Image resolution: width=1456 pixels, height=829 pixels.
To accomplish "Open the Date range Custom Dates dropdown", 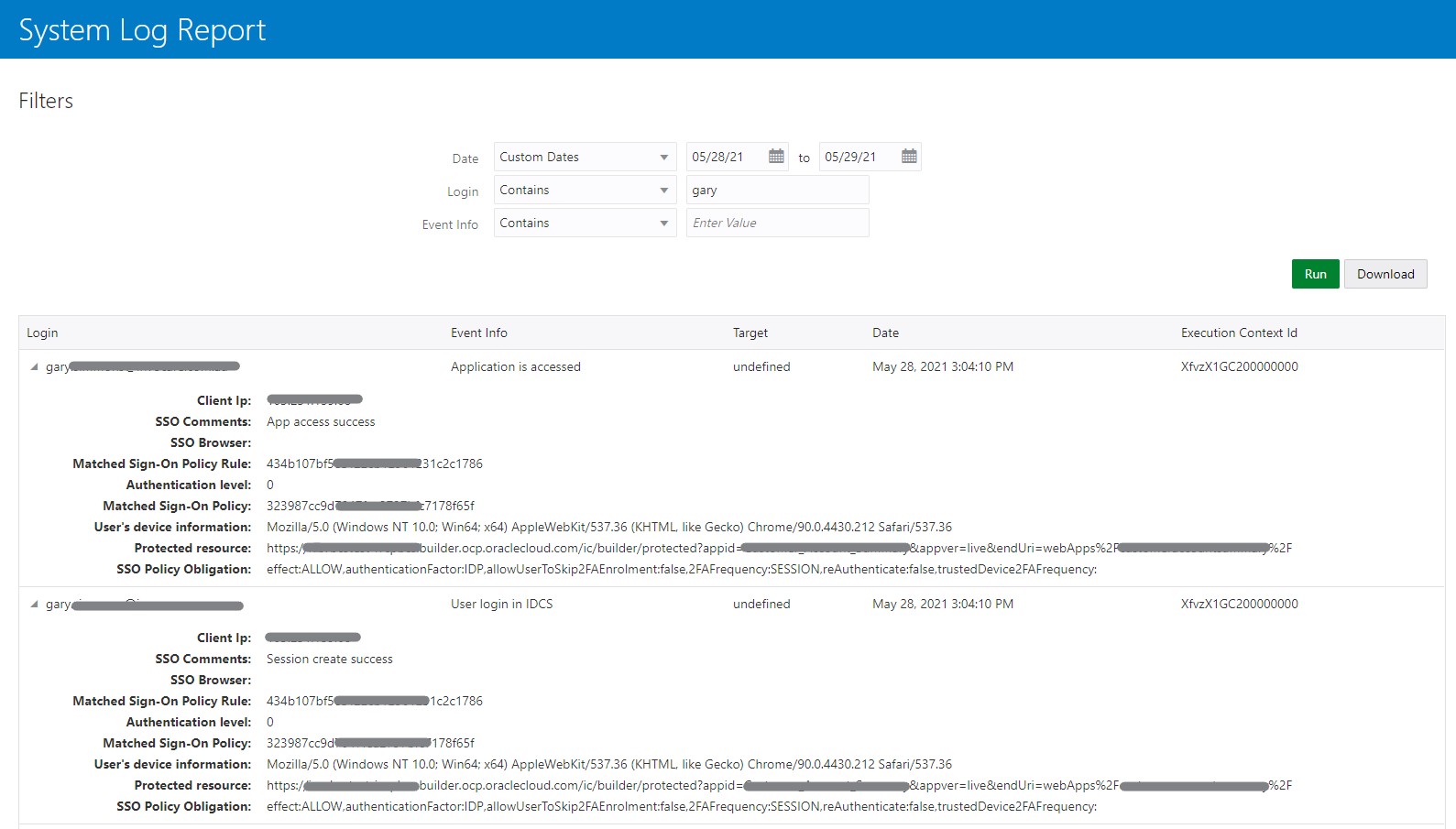I will coord(585,157).
